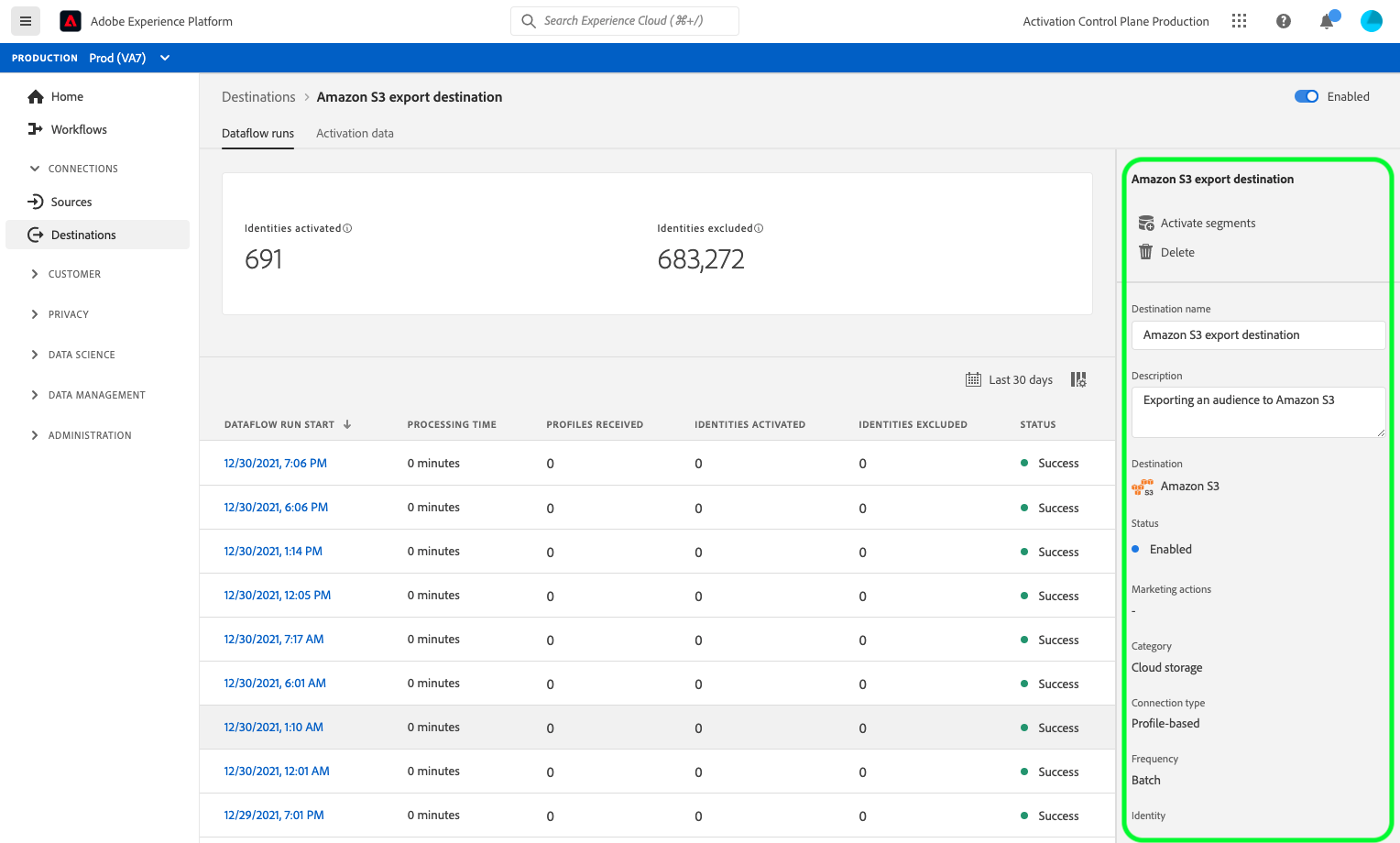Open the notifications bell
Viewport: 1400px width, 843px height.
pos(1326,21)
